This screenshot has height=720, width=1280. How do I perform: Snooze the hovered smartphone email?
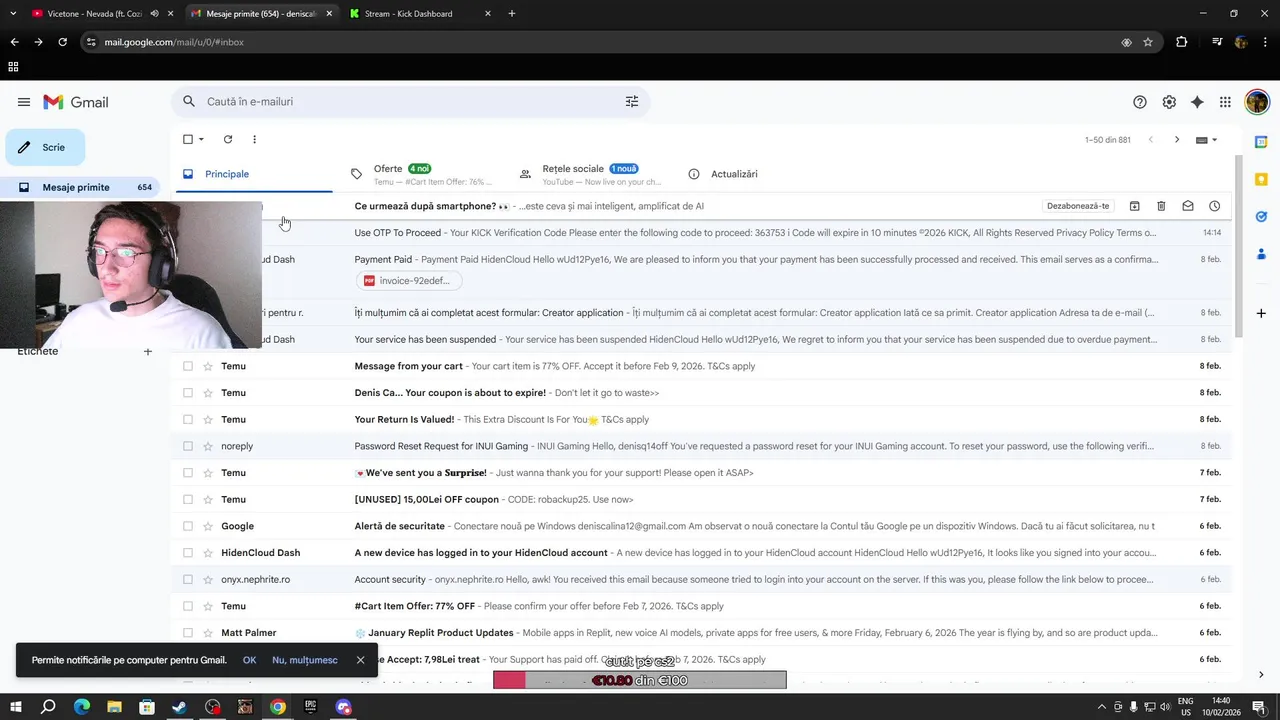tap(1214, 206)
